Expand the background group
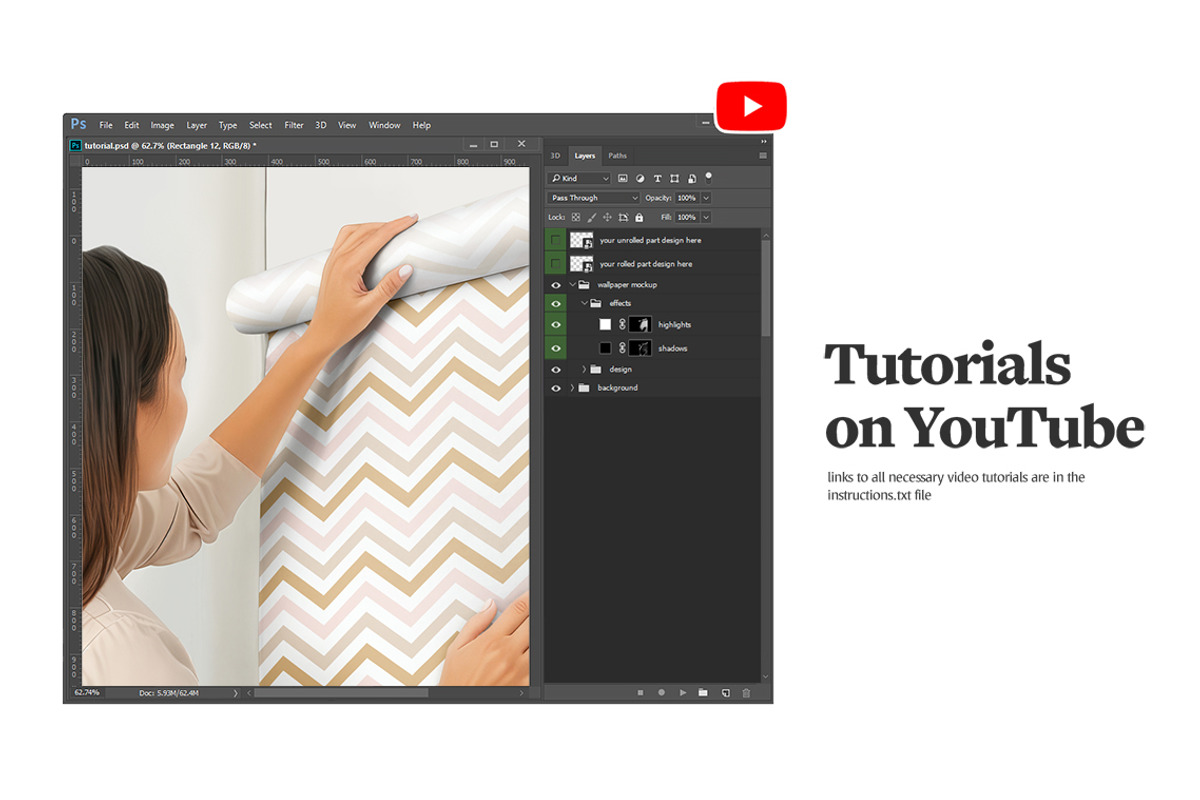This screenshot has height=800, width=1200. click(572, 387)
